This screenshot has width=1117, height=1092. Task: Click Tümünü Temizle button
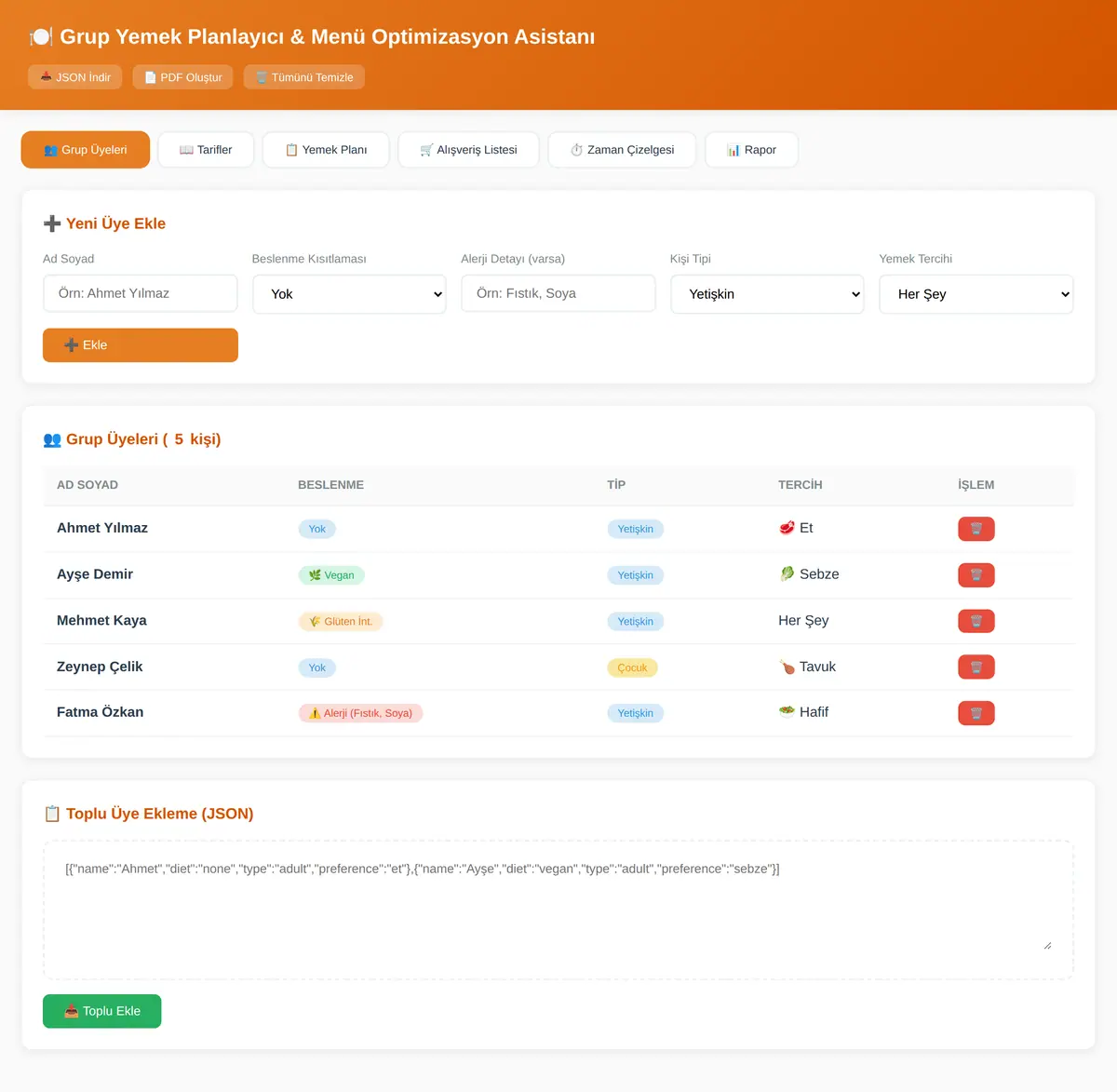click(304, 77)
